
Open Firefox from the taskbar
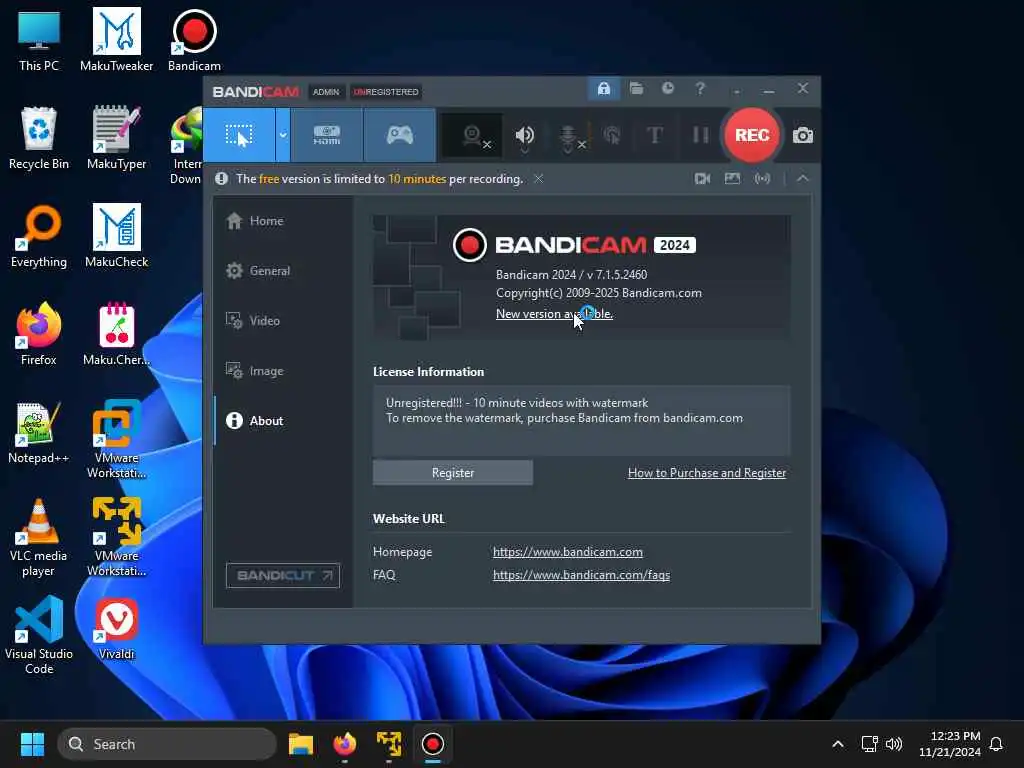click(345, 744)
